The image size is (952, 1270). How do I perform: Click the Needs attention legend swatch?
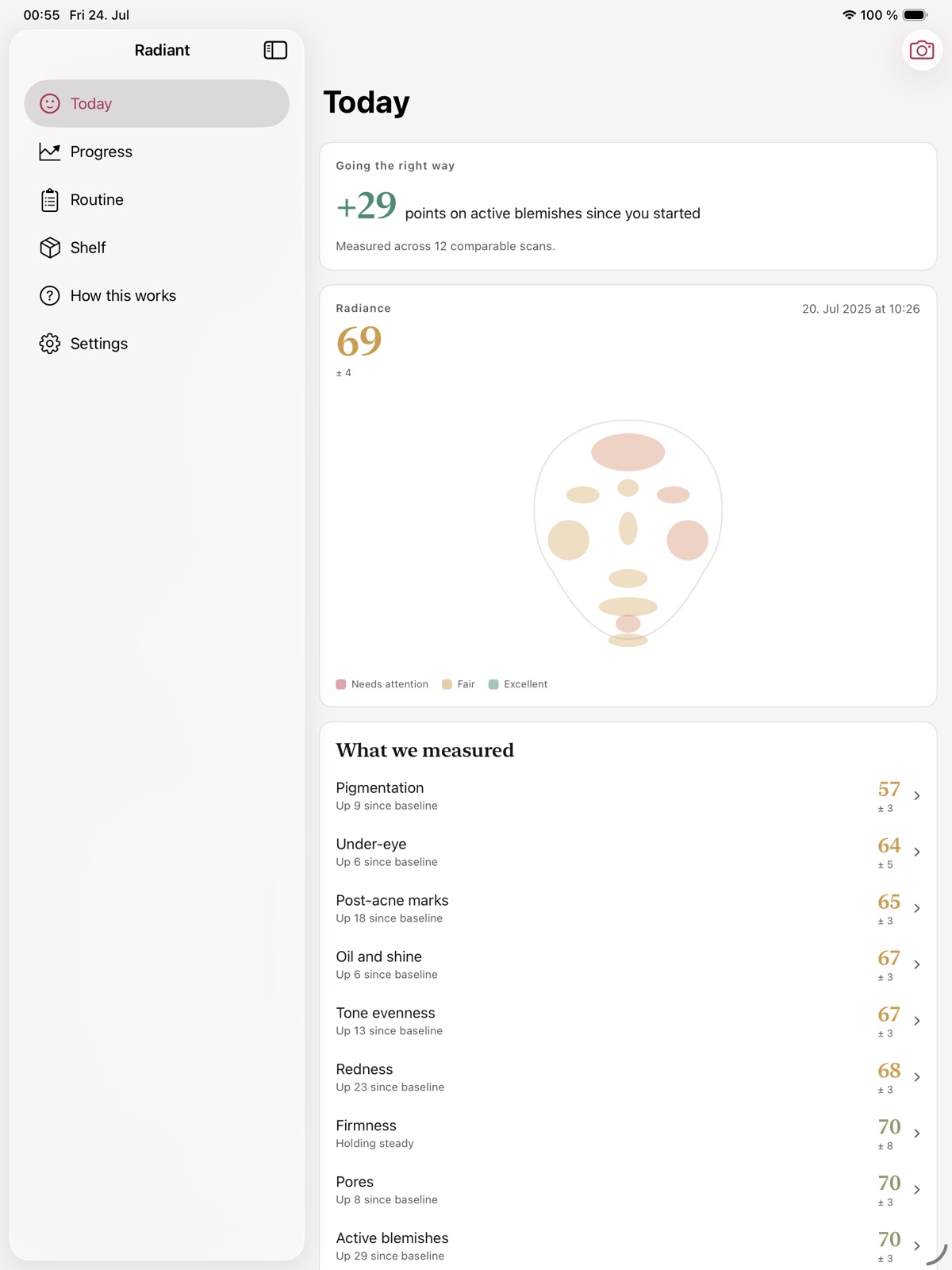pos(341,684)
